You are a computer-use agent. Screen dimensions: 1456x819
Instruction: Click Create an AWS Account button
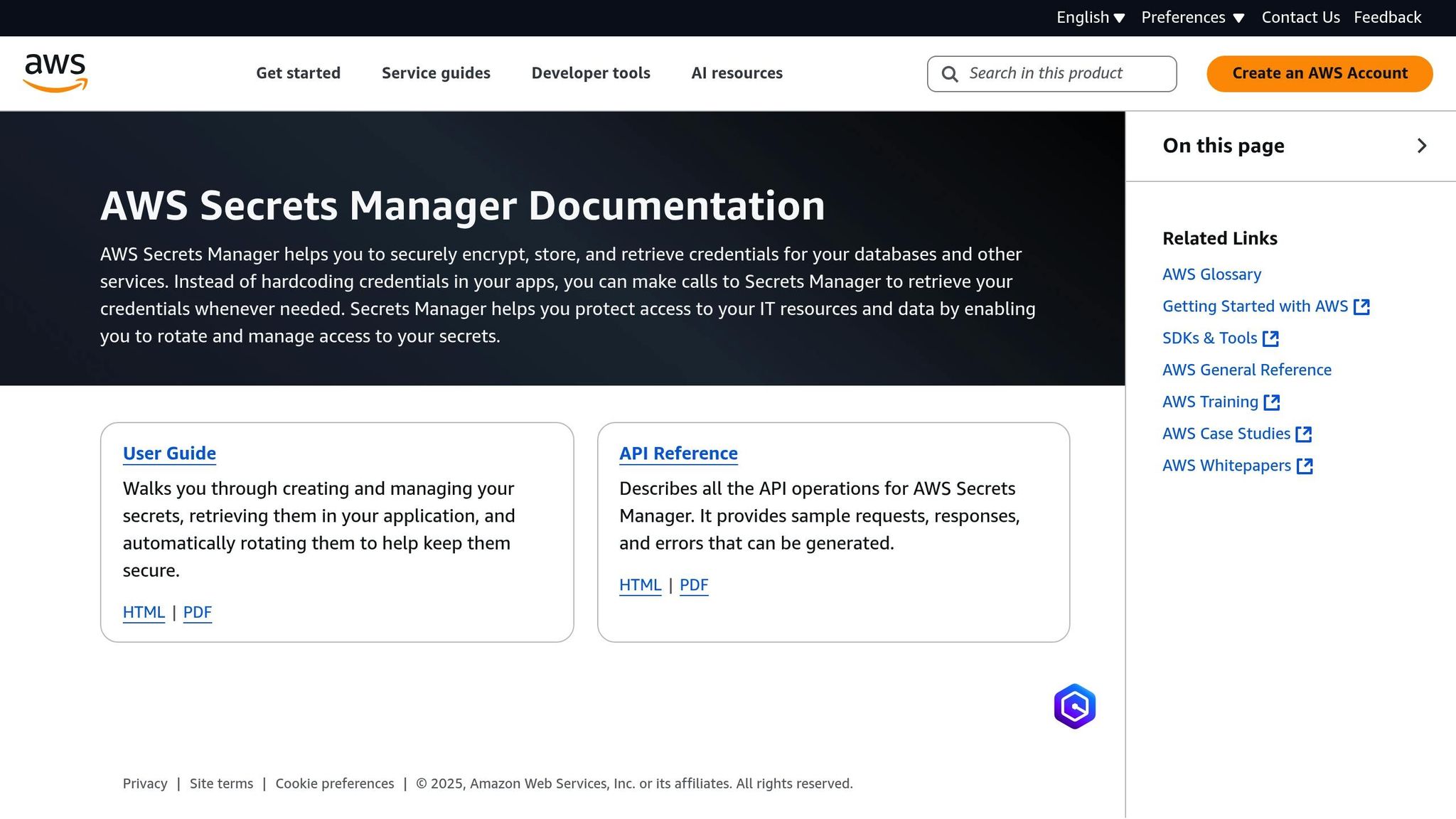[x=1319, y=74]
